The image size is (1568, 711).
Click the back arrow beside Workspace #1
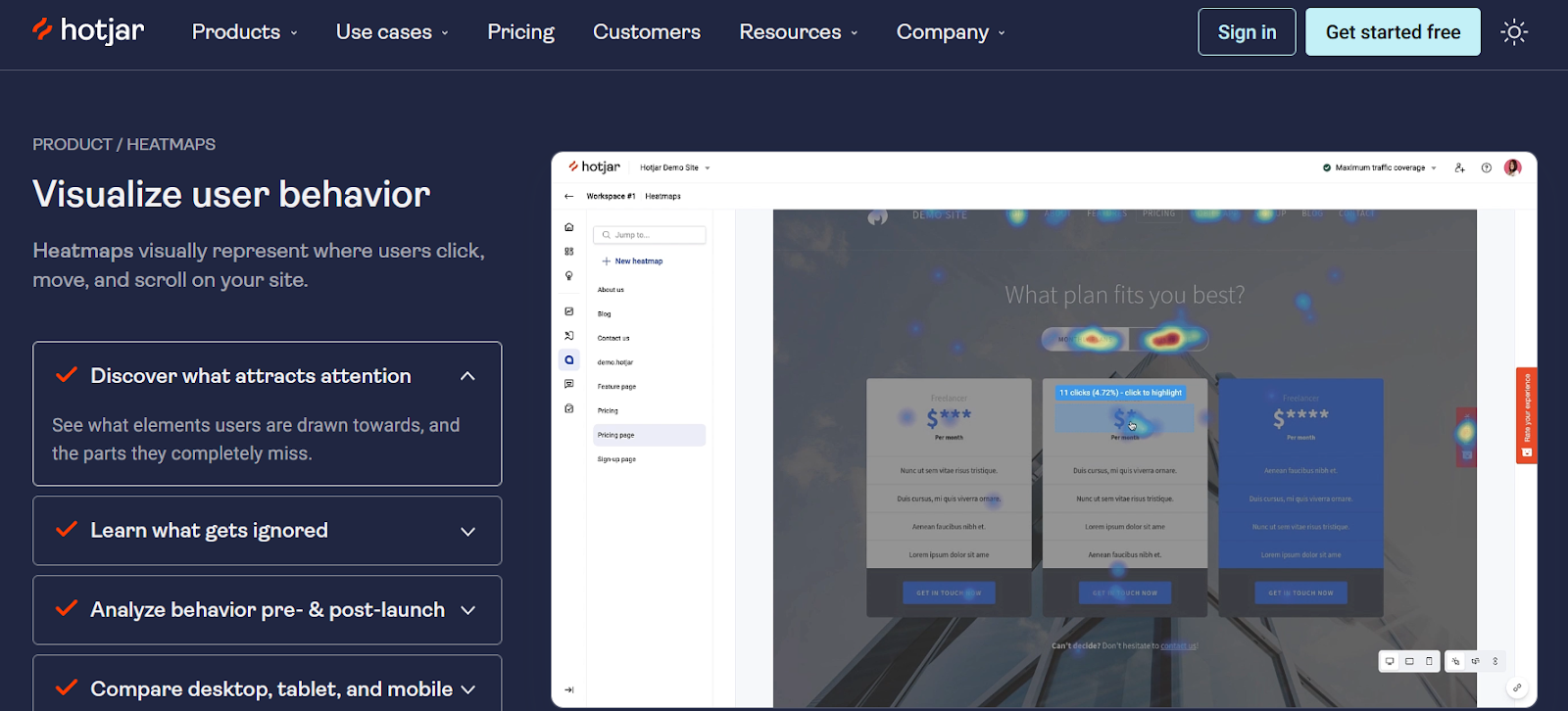pos(569,196)
